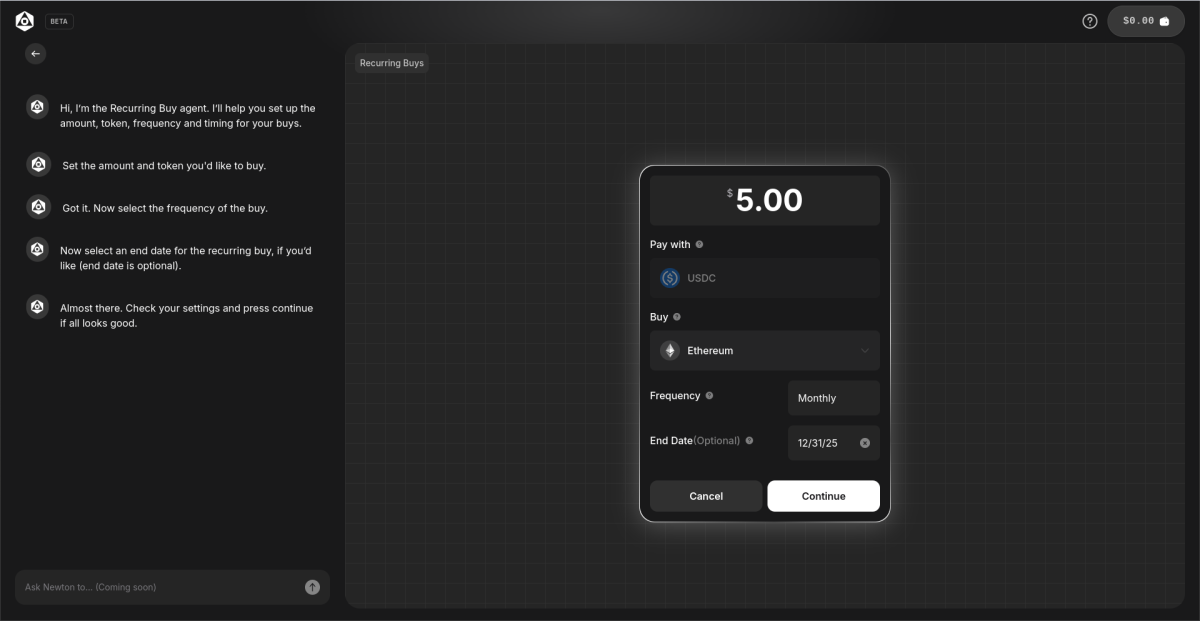Click the help question mark icon
The width and height of the screenshot is (1200, 621).
[x=1089, y=20]
